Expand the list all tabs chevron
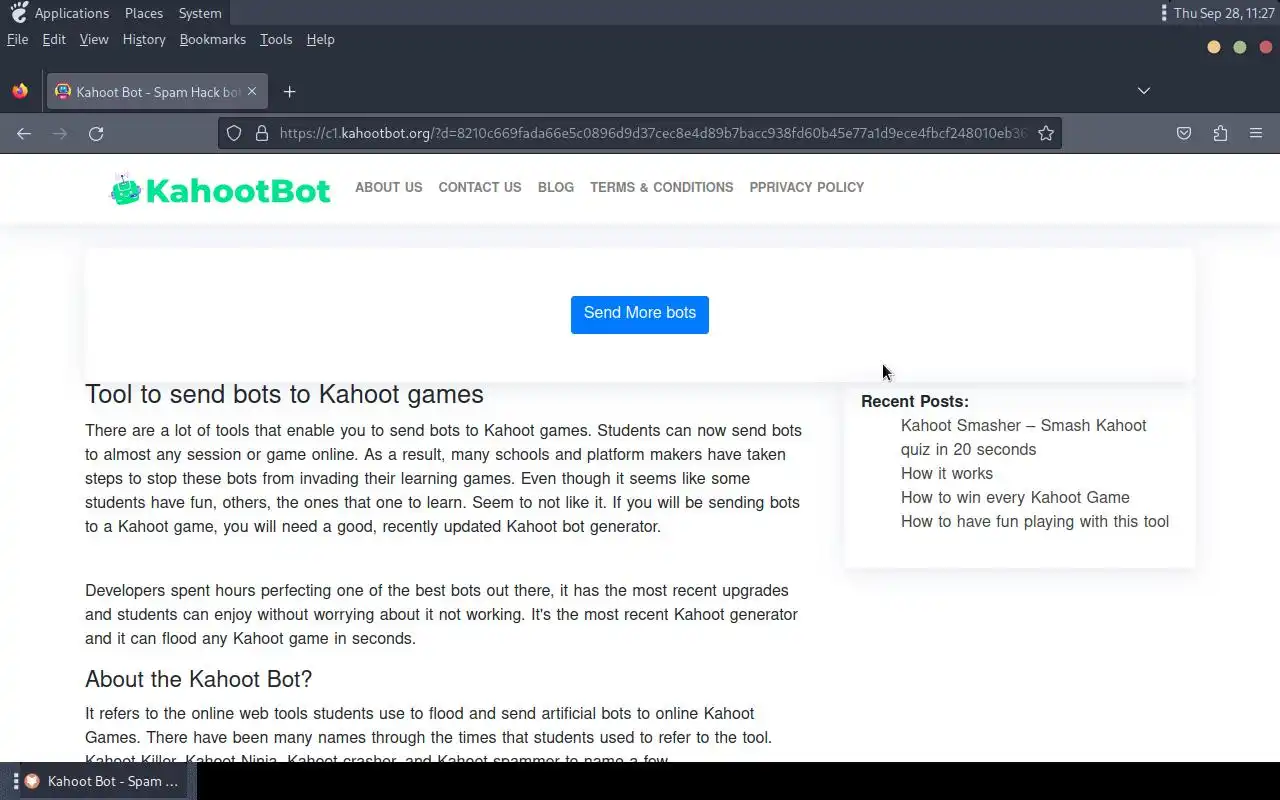 pos(1144,91)
